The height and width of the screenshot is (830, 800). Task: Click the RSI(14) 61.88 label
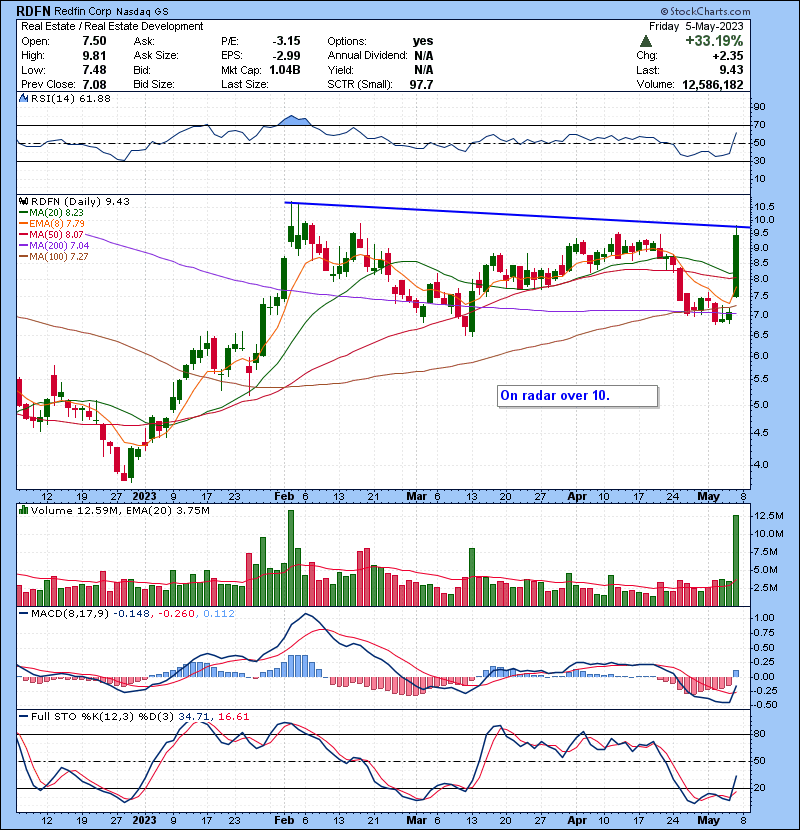click(71, 98)
